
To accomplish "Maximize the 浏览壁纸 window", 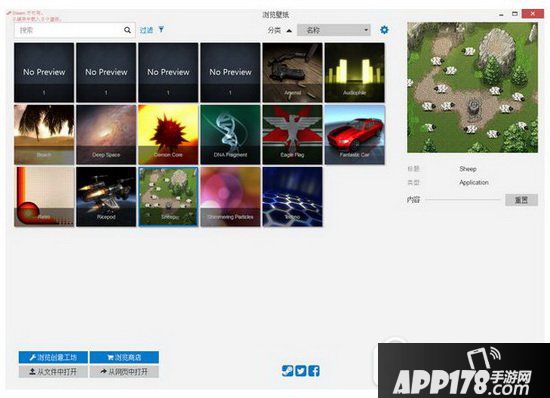I will coord(515,14).
